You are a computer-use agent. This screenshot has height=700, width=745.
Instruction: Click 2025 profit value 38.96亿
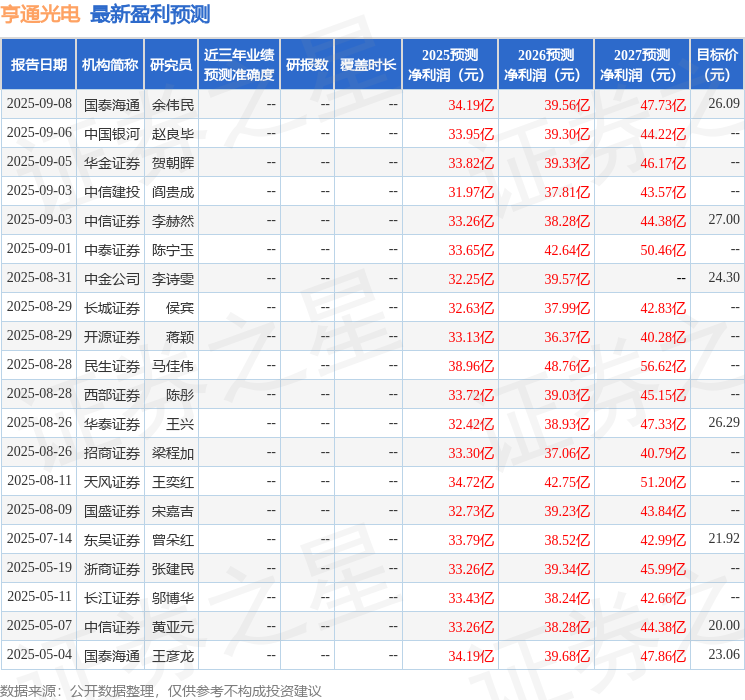click(471, 366)
